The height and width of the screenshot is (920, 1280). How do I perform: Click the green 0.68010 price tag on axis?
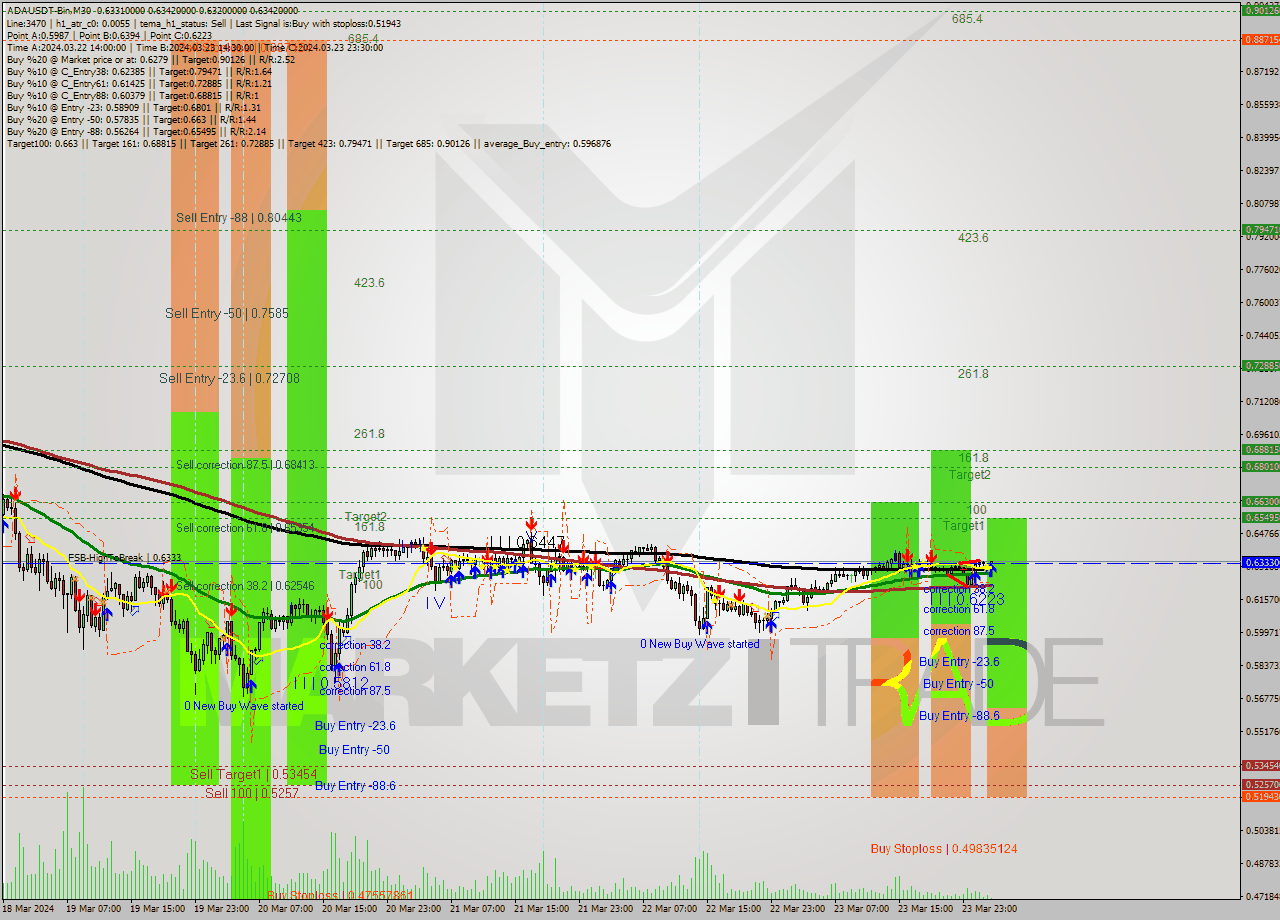click(1260, 466)
